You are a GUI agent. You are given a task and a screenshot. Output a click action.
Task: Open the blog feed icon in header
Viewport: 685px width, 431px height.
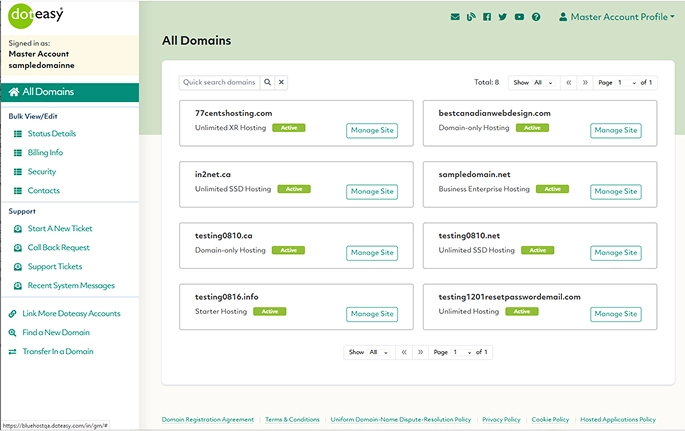(471, 17)
